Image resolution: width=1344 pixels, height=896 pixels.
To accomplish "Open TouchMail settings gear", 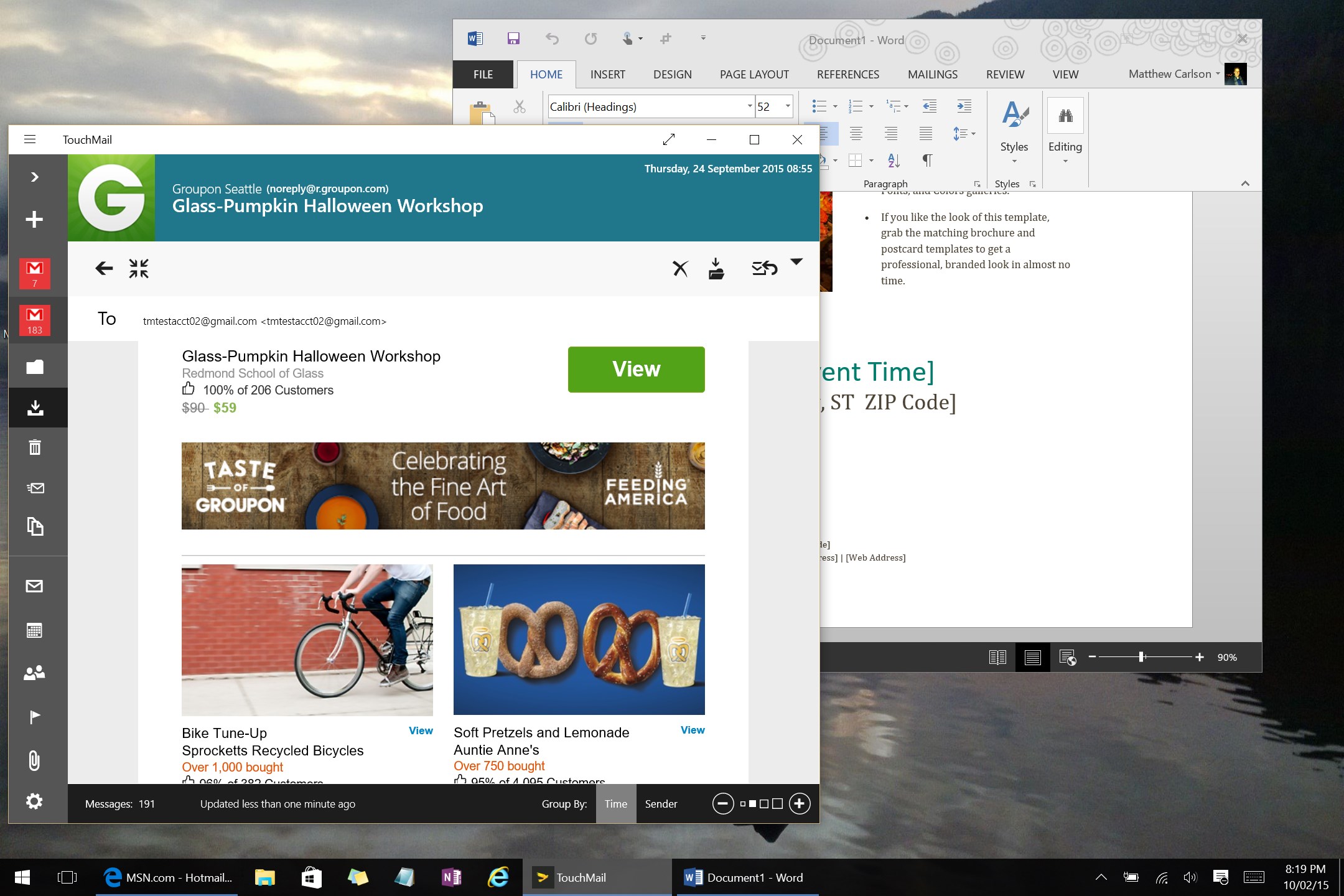I will click(34, 801).
